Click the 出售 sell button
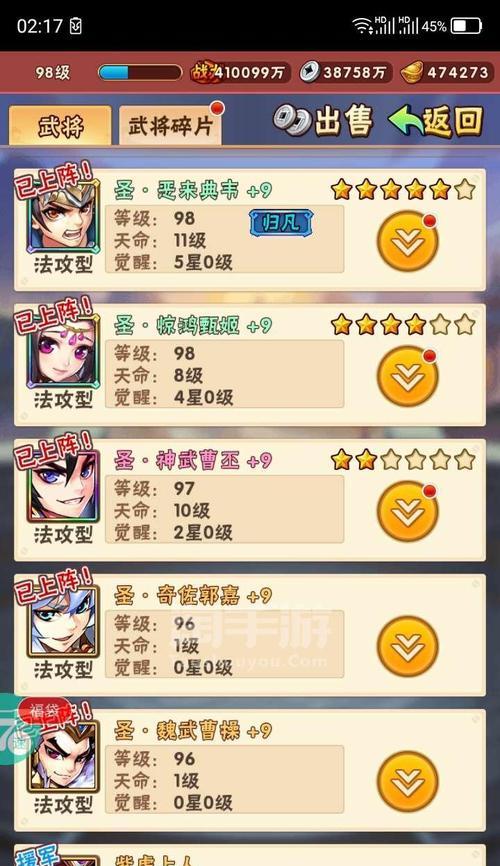500x866 pixels. 323,120
